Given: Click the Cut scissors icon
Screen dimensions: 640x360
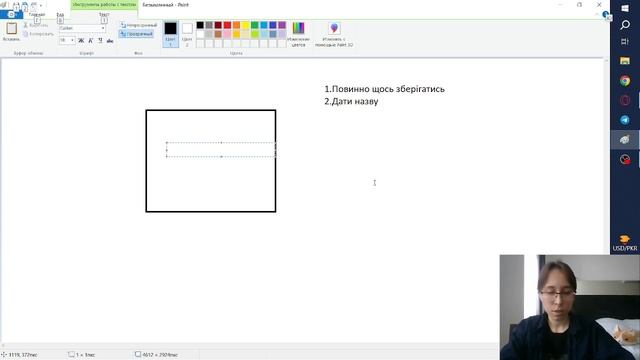Looking at the screenshot, I should pyautogui.click(x=25, y=25).
